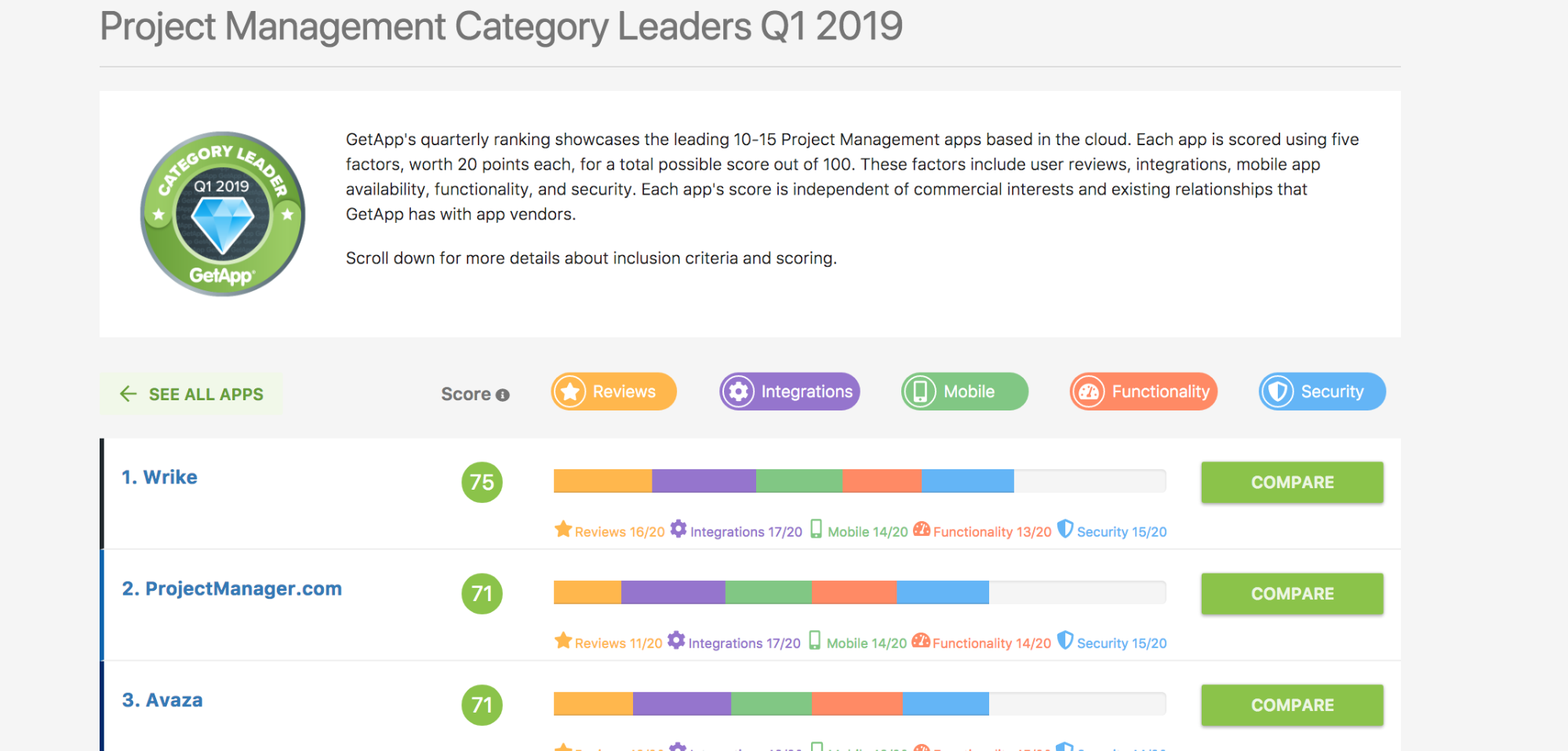
Task: Click ProjectManager.com's Integrations gear icon
Action: click(676, 640)
